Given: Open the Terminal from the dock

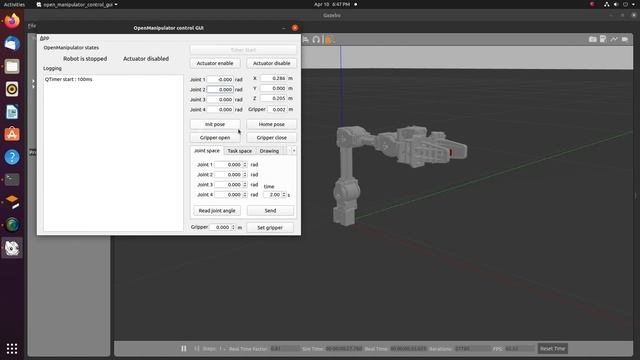Looking at the screenshot, I should 12,180.
